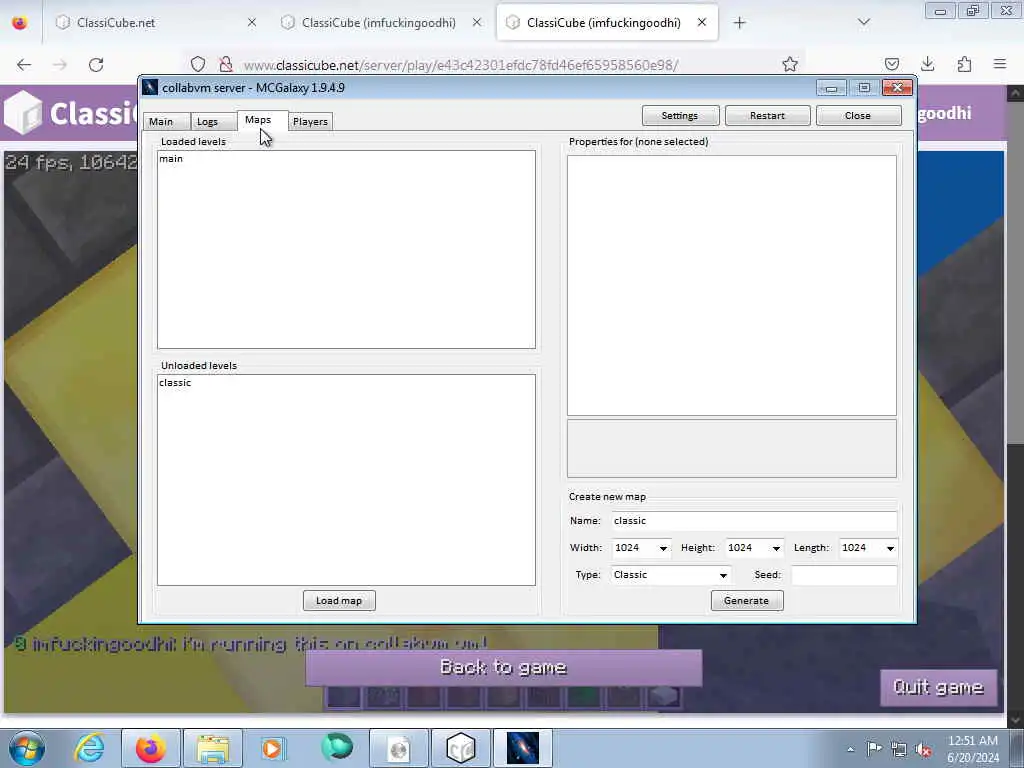Image resolution: width=1024 pixels, height=768 pixels.
Task: Launch Internet Explorer from taskbar
Action: pyautogui.click(x=89, y=748)
